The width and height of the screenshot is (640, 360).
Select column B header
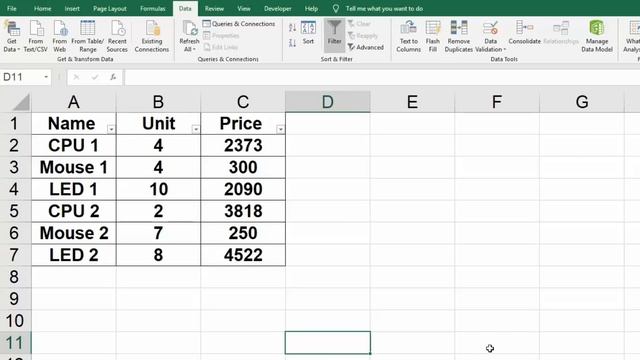point(158,102)
